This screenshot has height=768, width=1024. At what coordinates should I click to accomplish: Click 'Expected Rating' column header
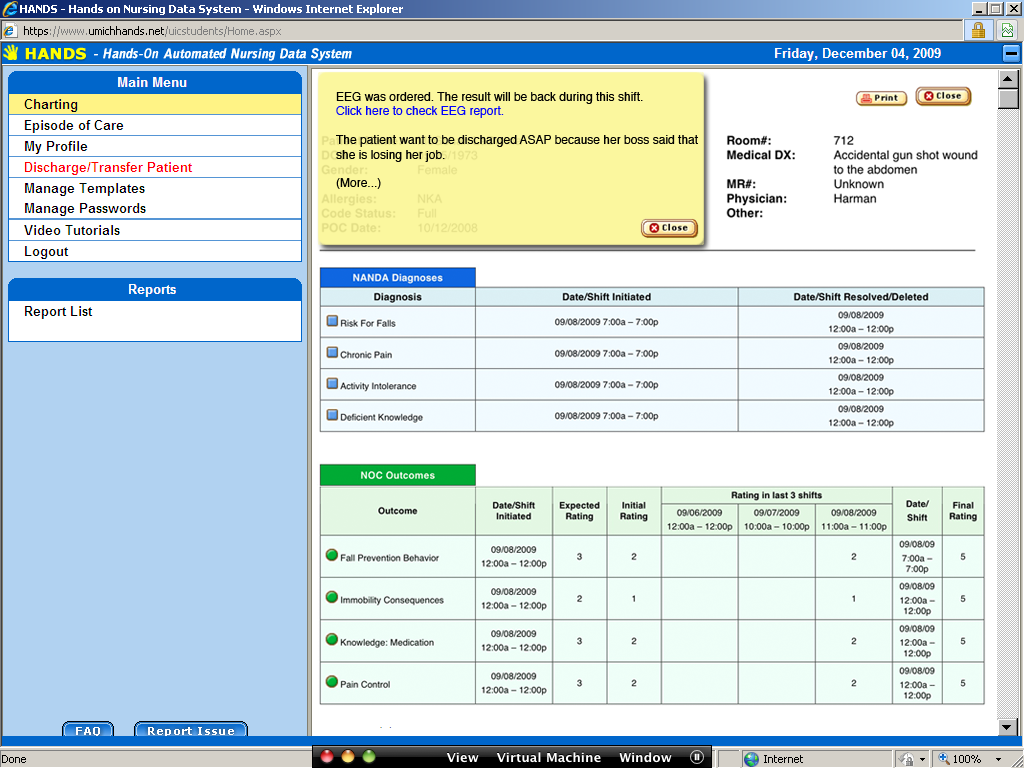click(579, 511)
